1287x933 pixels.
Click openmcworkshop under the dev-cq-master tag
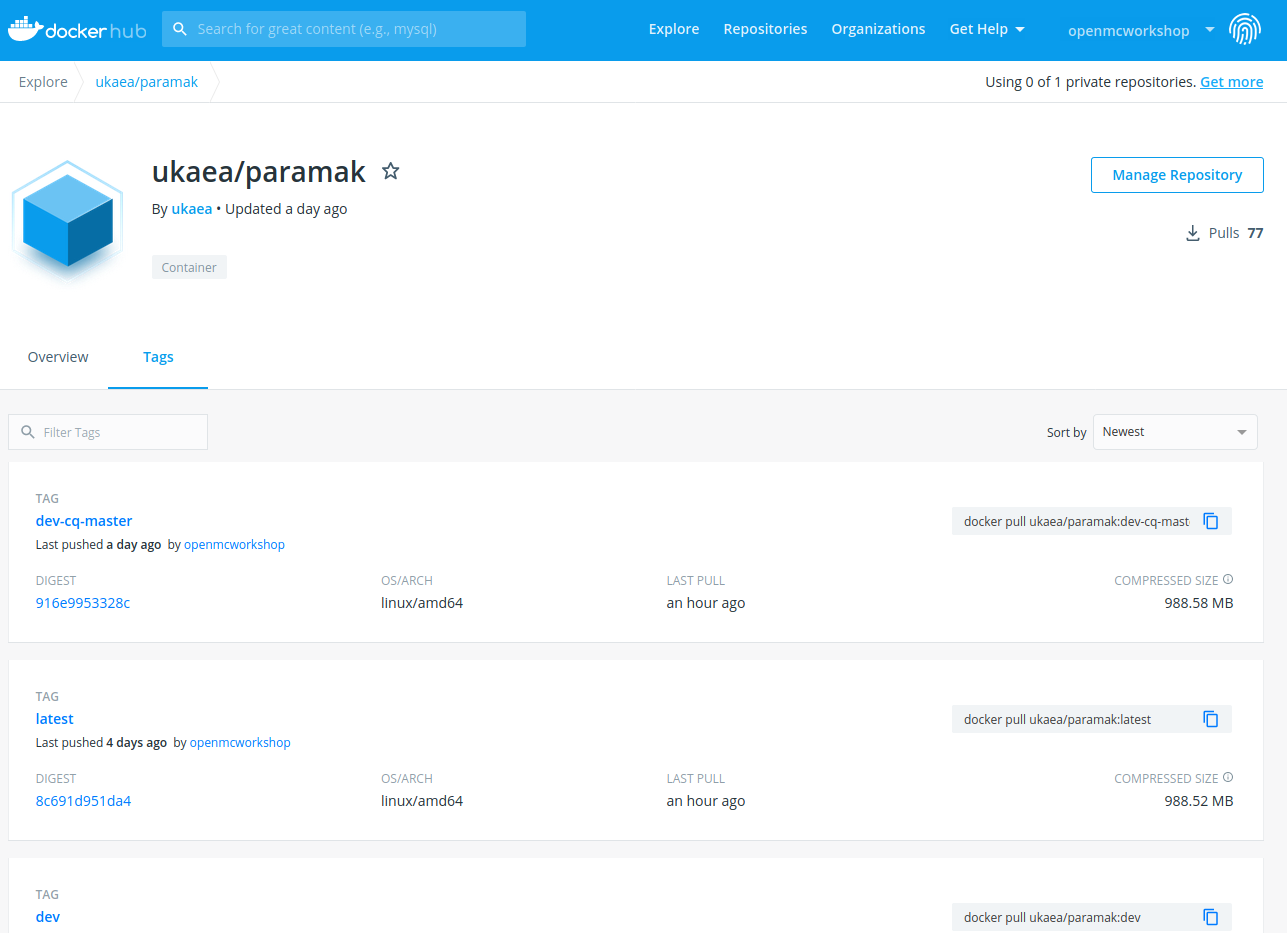tap(234, 545)
